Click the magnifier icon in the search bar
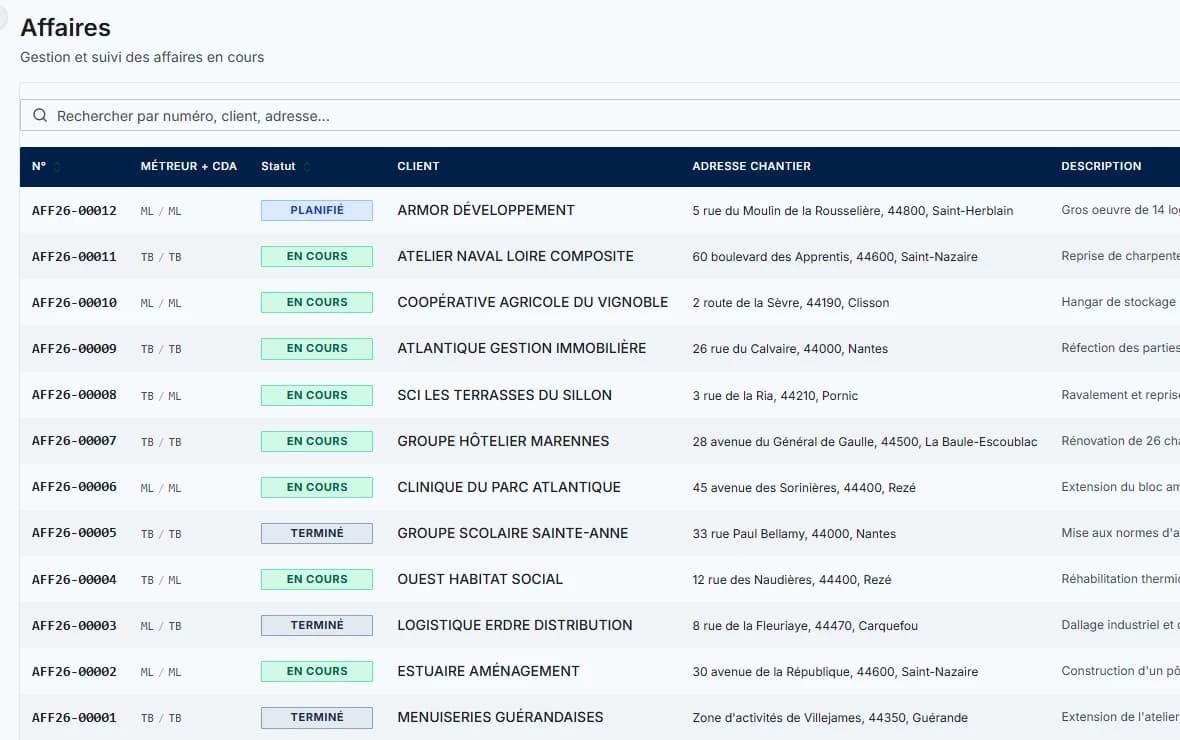 pos(40,115)
